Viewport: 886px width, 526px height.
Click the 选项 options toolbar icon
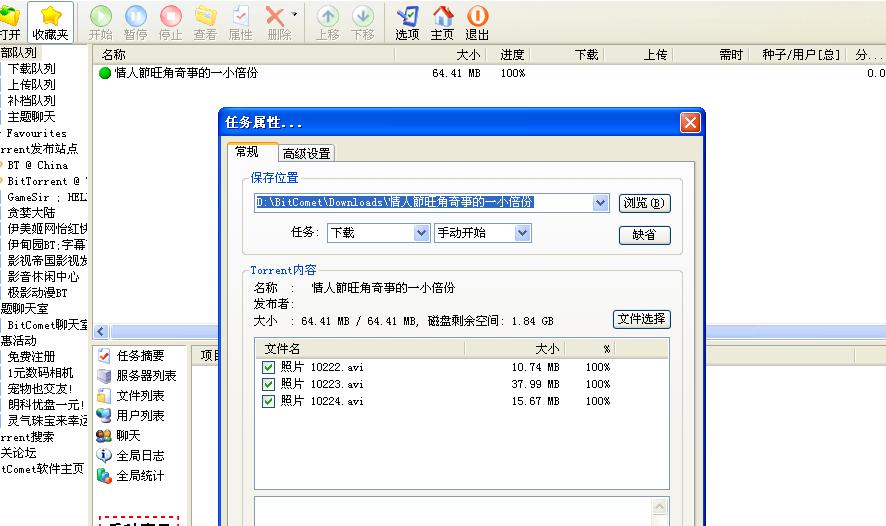click(x=407, y=16)
